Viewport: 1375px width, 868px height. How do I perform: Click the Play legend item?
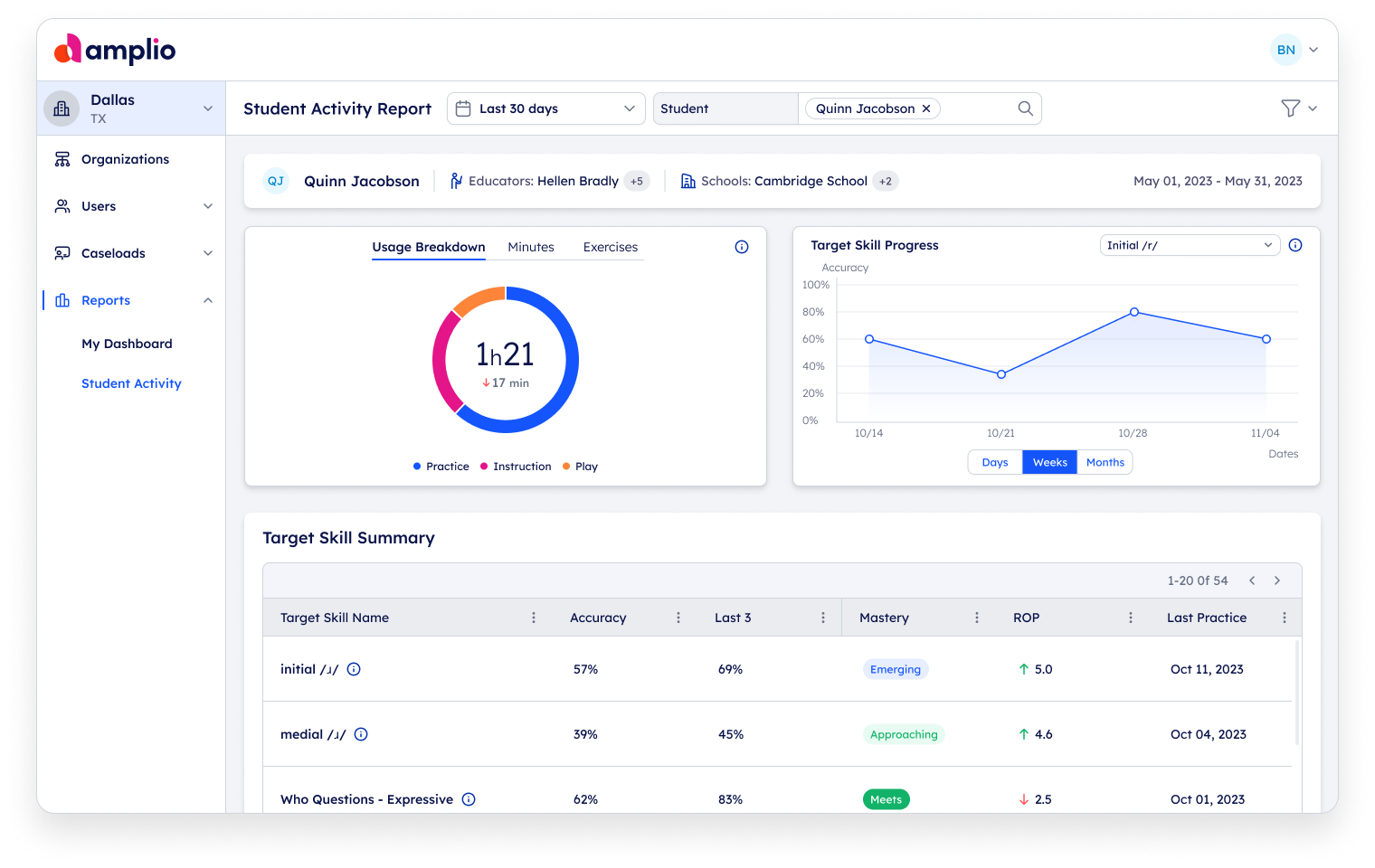point(580,467)
